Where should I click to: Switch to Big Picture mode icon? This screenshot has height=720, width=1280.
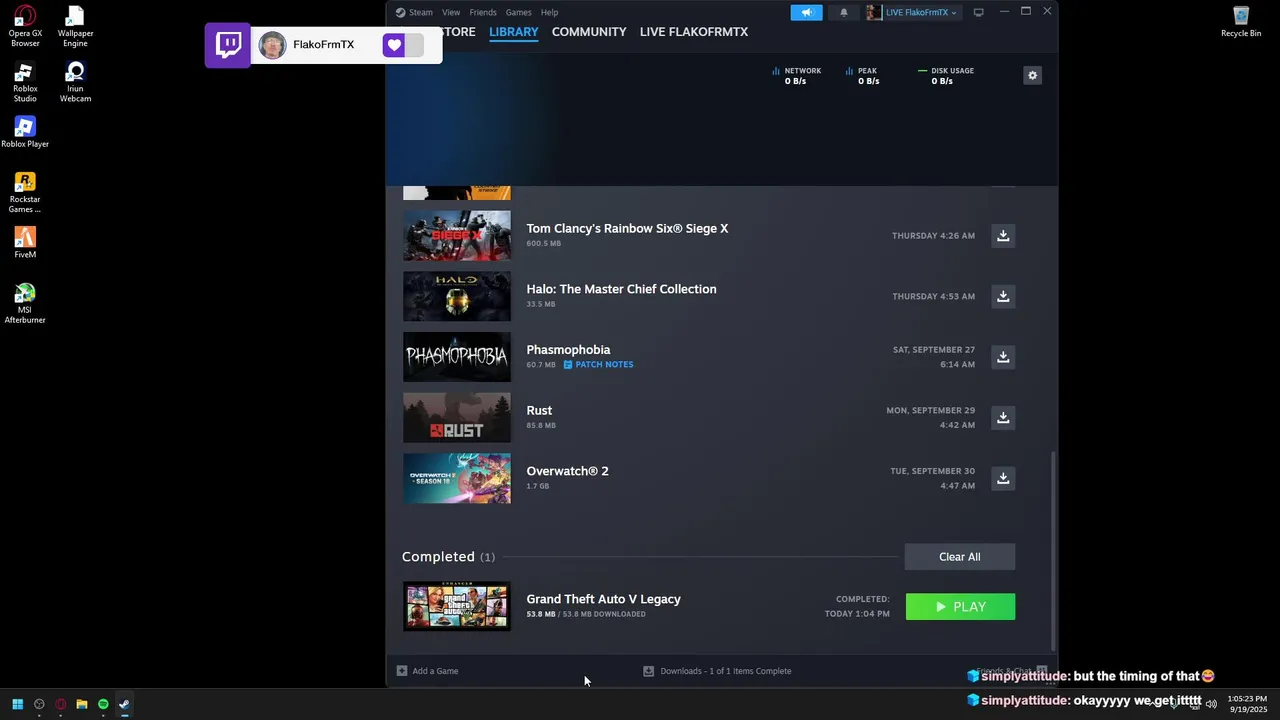(978, 12)
